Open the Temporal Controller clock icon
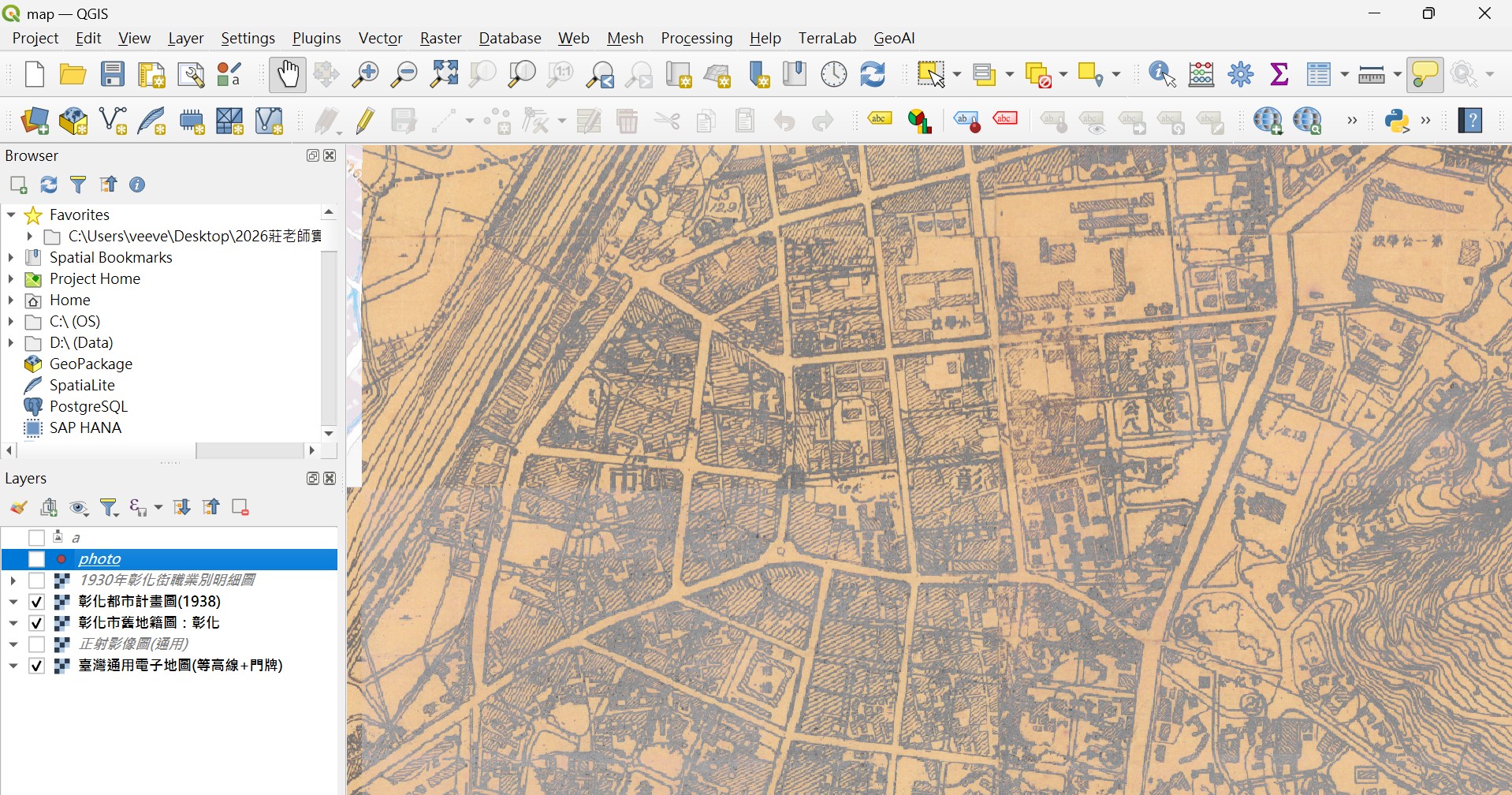This screenshot has height=795, width=1512. pos(834,74)
